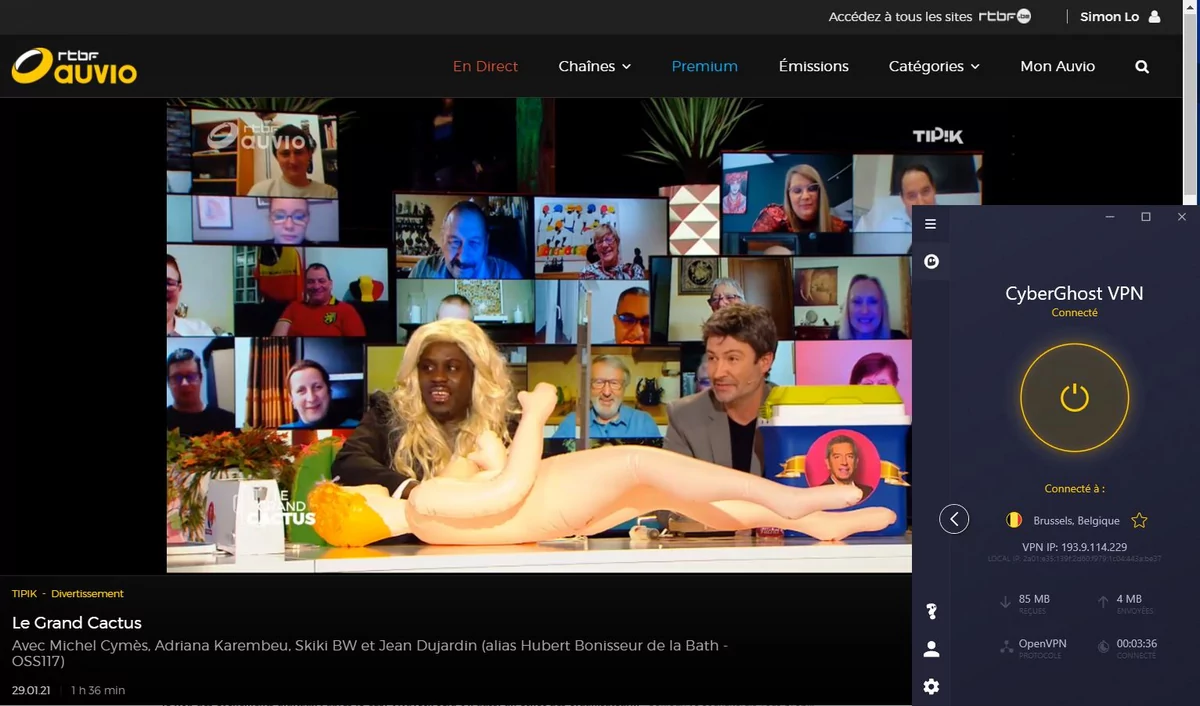Open CyberGhost account person icon
Screen dimensions: 1200x706
coord(931,649)
